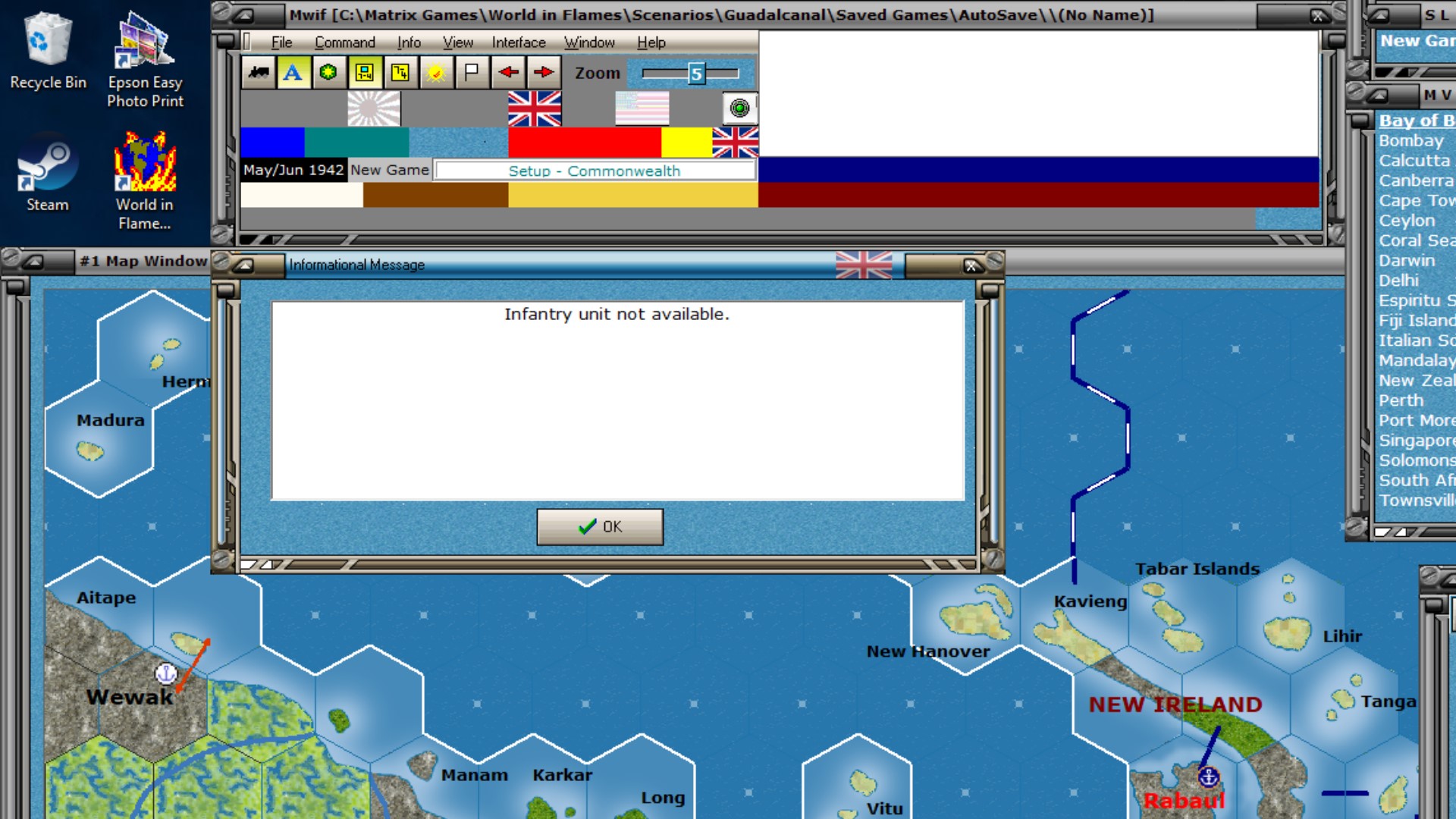Open the View menu

[458, 42]
